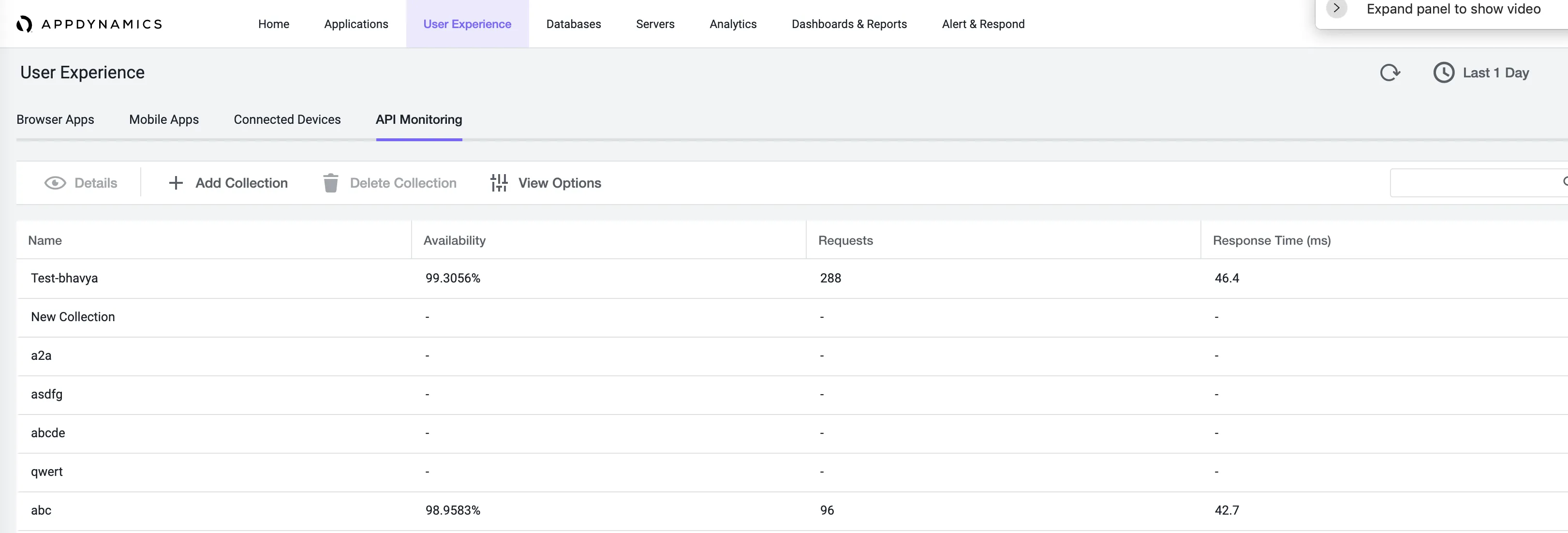Expand the video panel with the chevron arrow

[x=1336, y=9]
